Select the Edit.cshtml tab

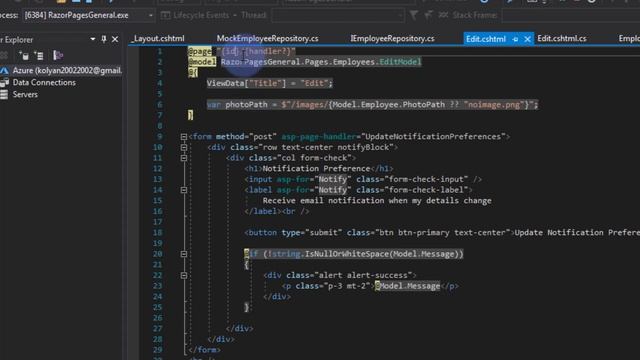[486, 39]
